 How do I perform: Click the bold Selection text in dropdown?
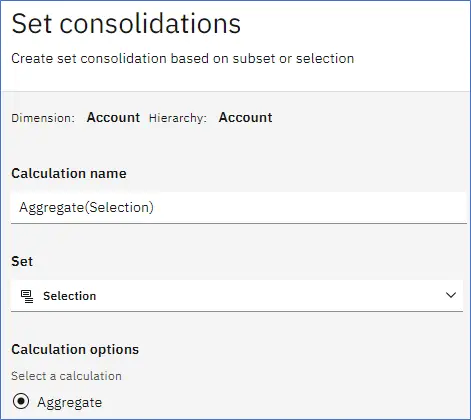[x=70, y=296]
